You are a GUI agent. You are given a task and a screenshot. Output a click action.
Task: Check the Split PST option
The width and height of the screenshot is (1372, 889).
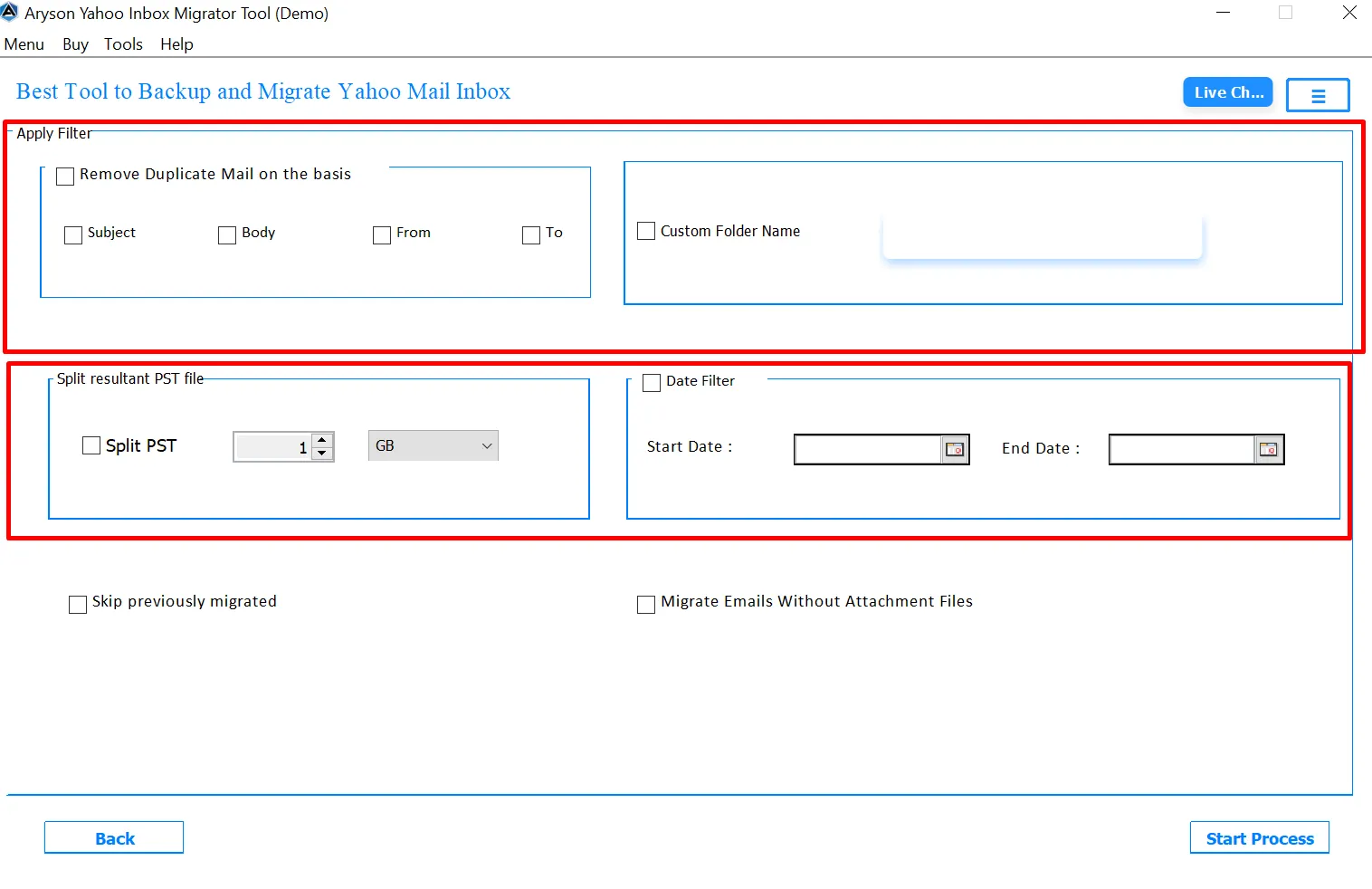pyautogui.click(x=91, y=445)
